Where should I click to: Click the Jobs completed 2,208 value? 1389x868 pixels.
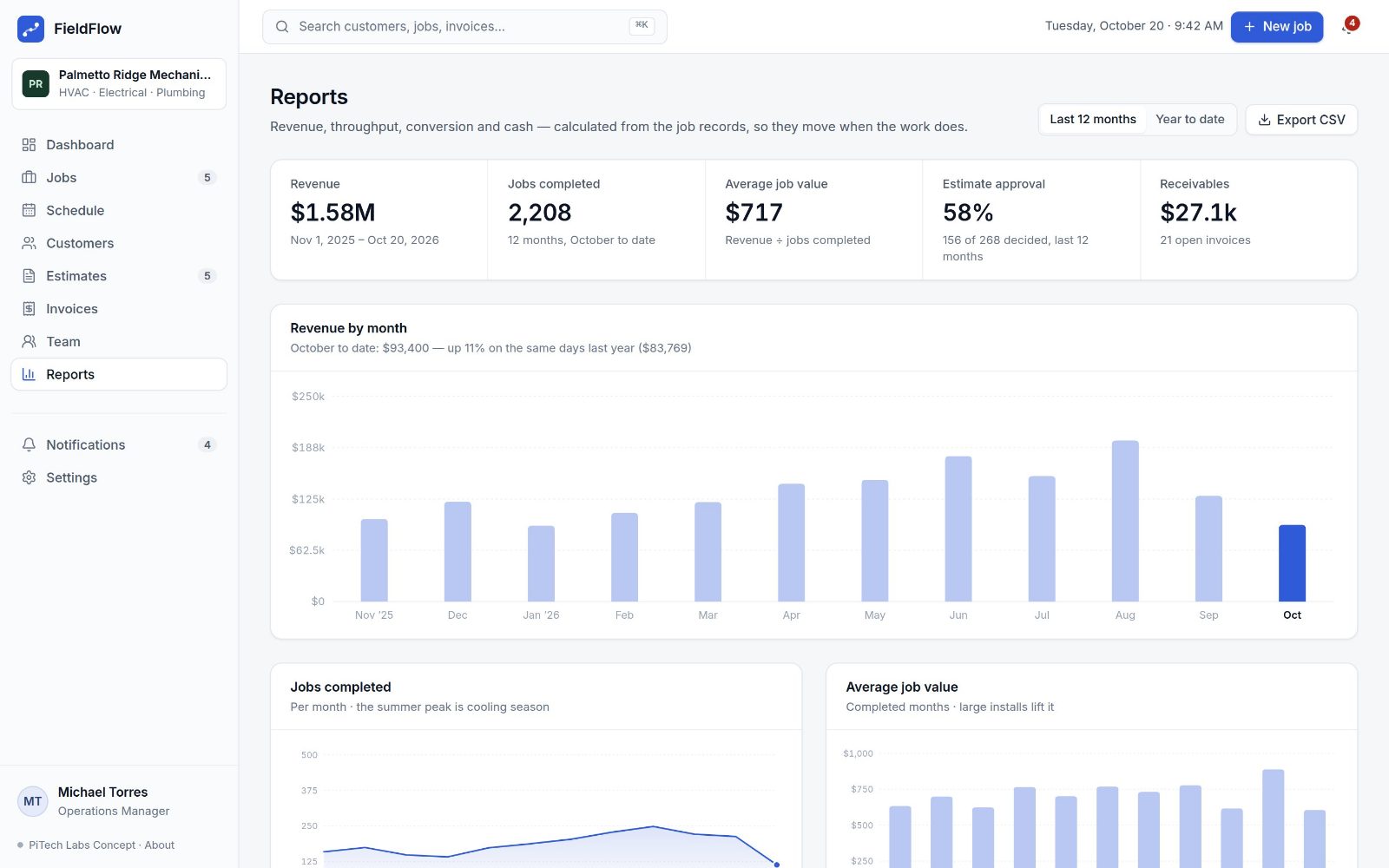[x=539, y=213]
